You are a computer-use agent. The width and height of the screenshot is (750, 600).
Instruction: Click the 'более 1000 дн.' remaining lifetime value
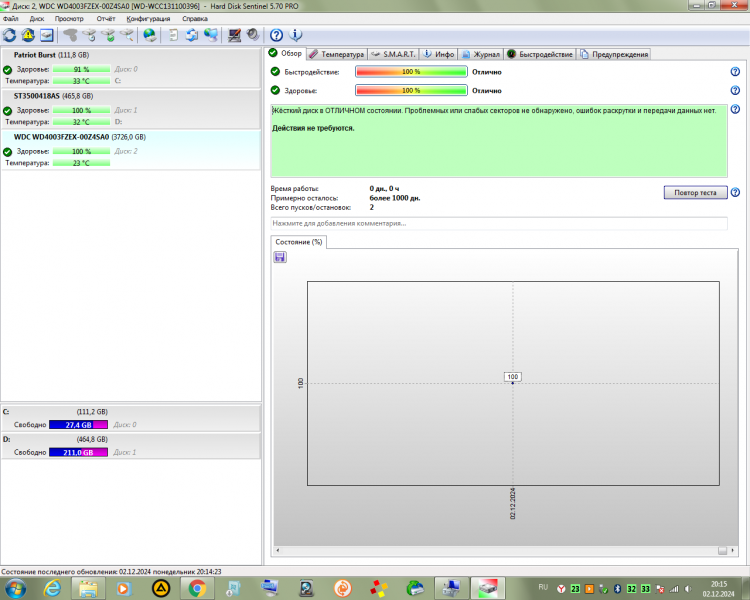coord(395,198)
